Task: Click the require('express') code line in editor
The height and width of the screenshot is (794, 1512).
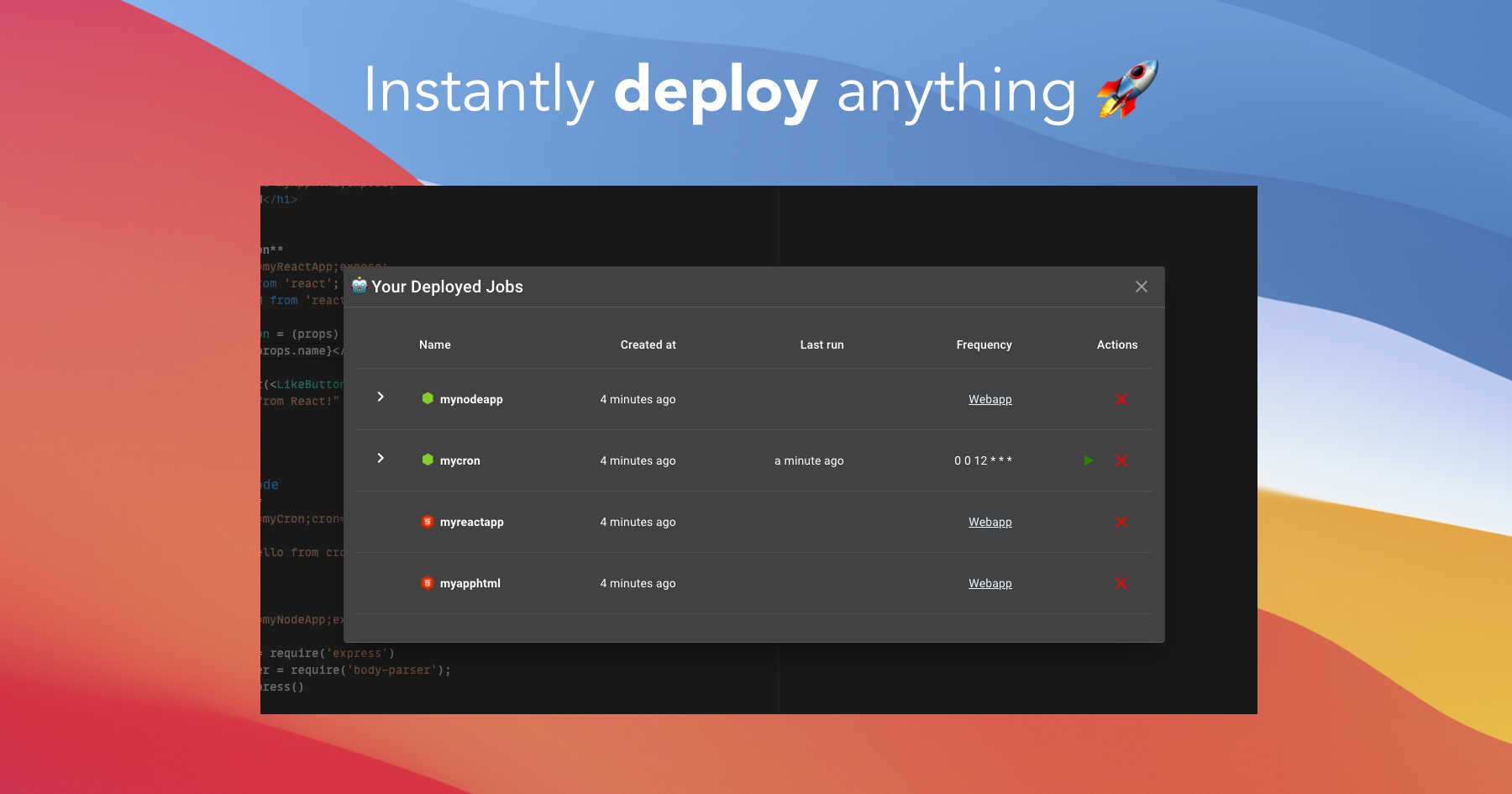Action: [328, 653]
